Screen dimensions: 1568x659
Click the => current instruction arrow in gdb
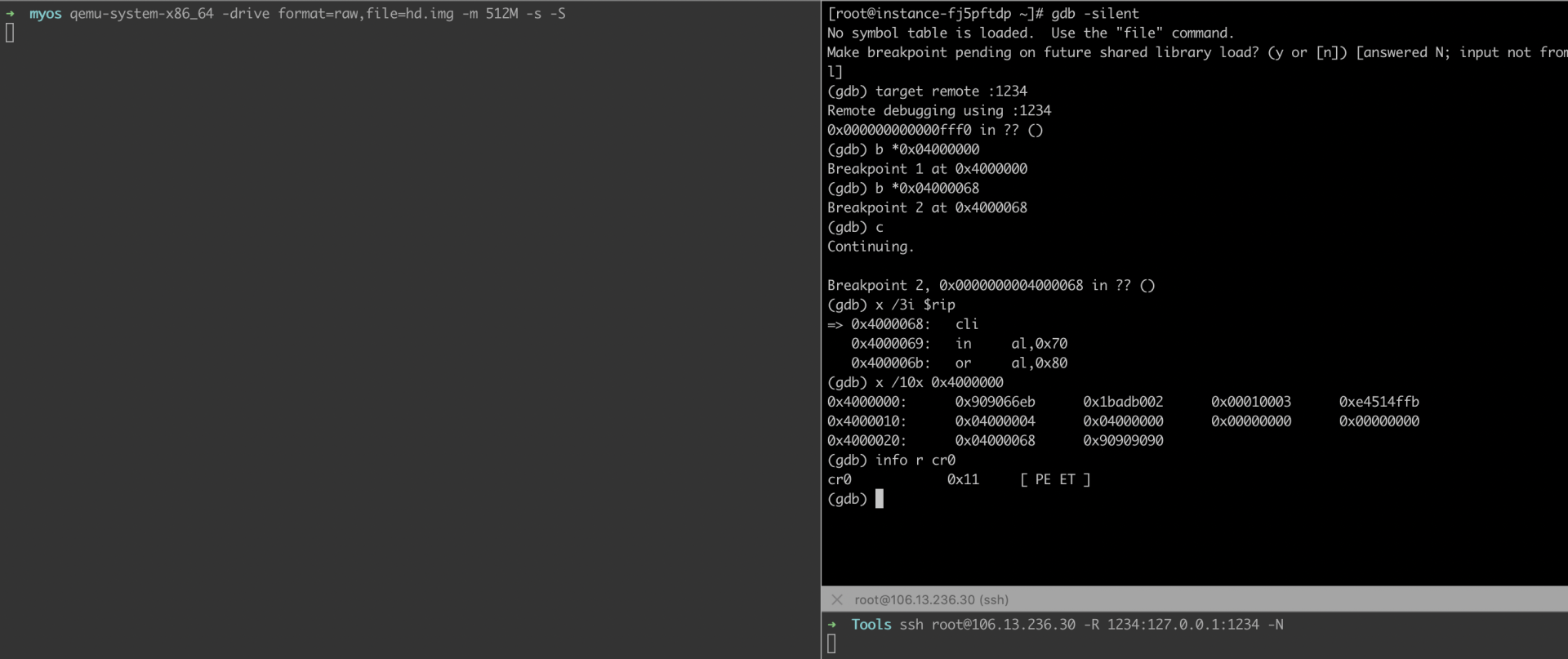click(x=835, y=324)
